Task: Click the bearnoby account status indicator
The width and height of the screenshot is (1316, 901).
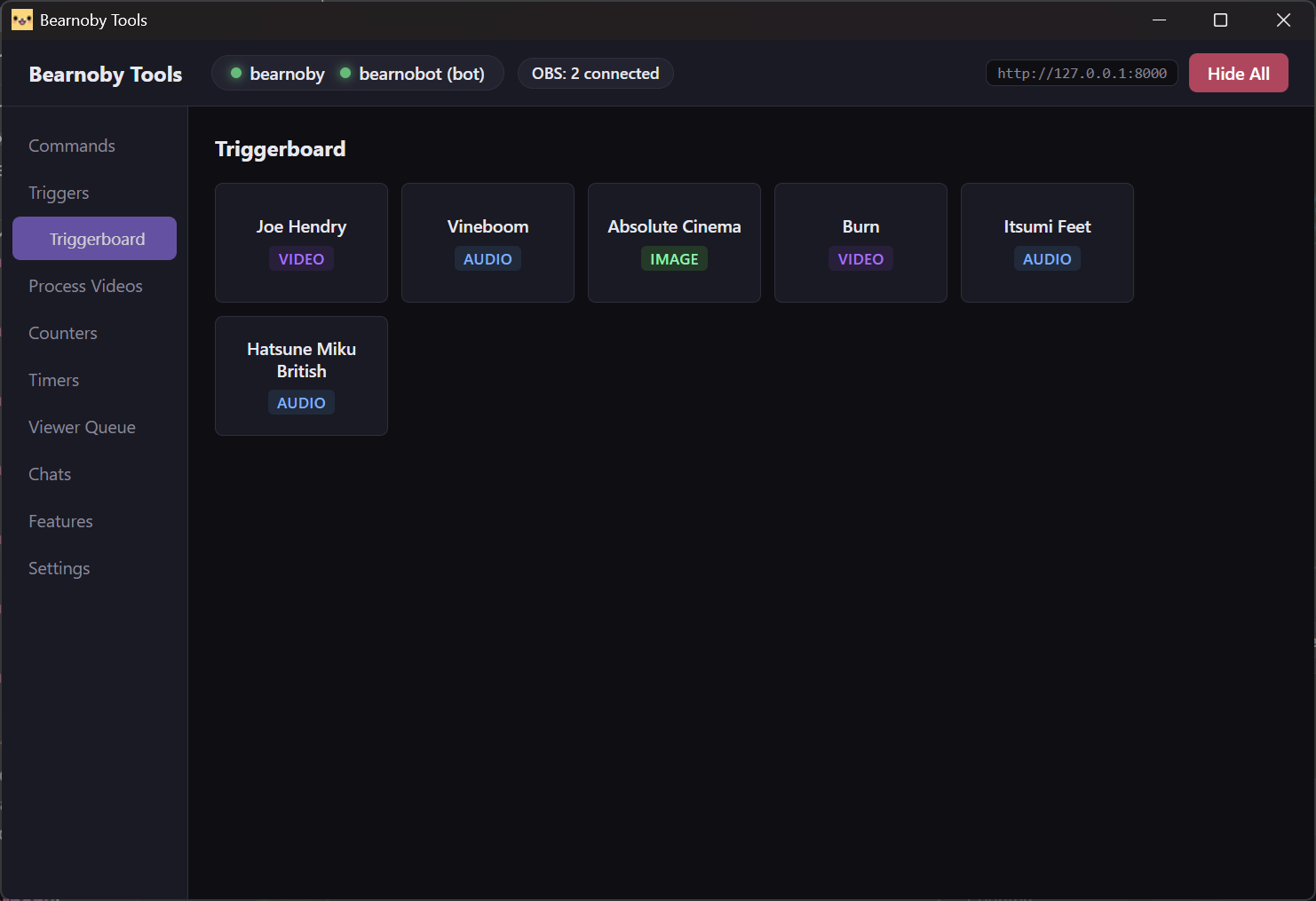Action: (x=277, y=74)
